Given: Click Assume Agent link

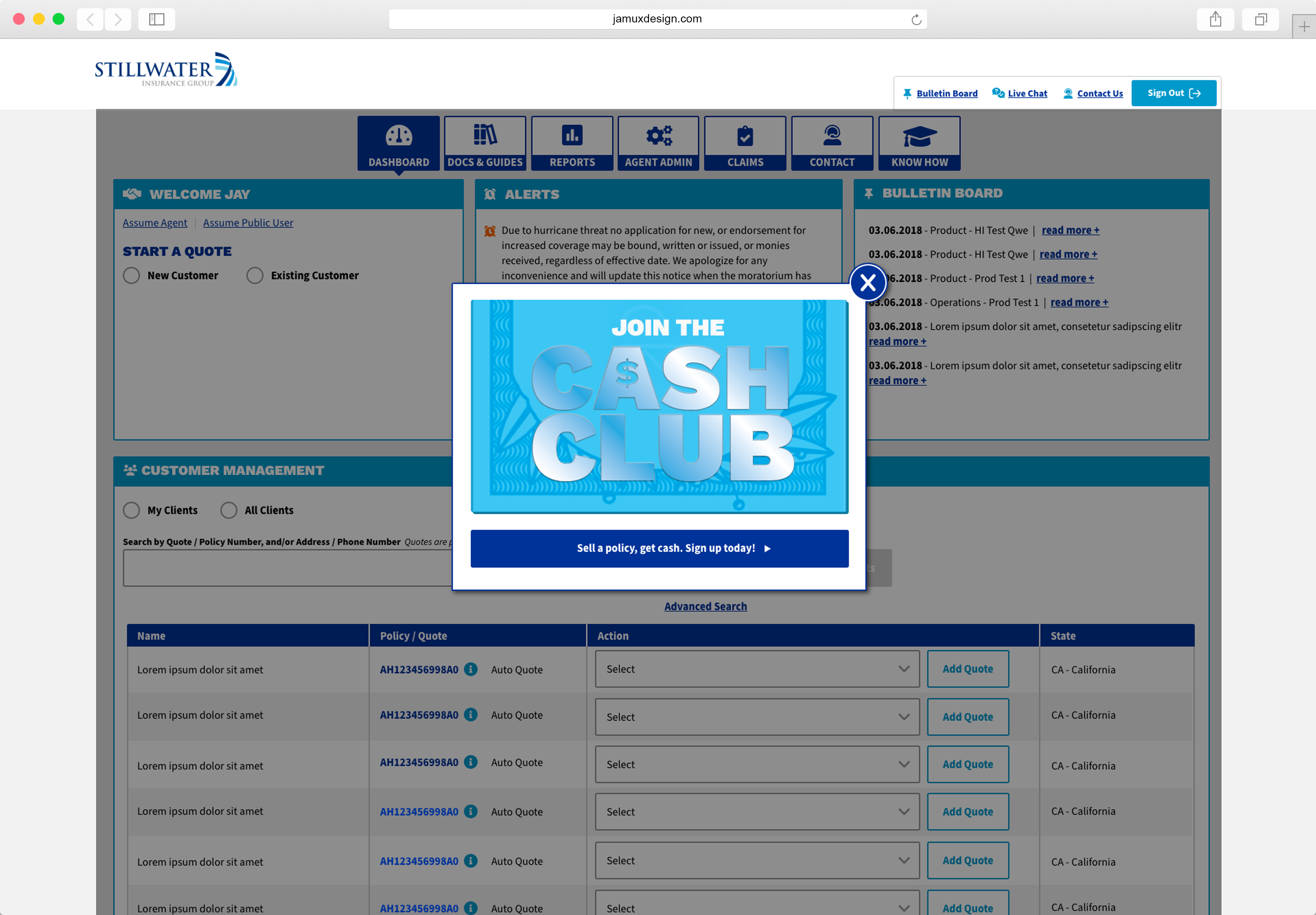Looking at the screenshot, I should (155, 223).
